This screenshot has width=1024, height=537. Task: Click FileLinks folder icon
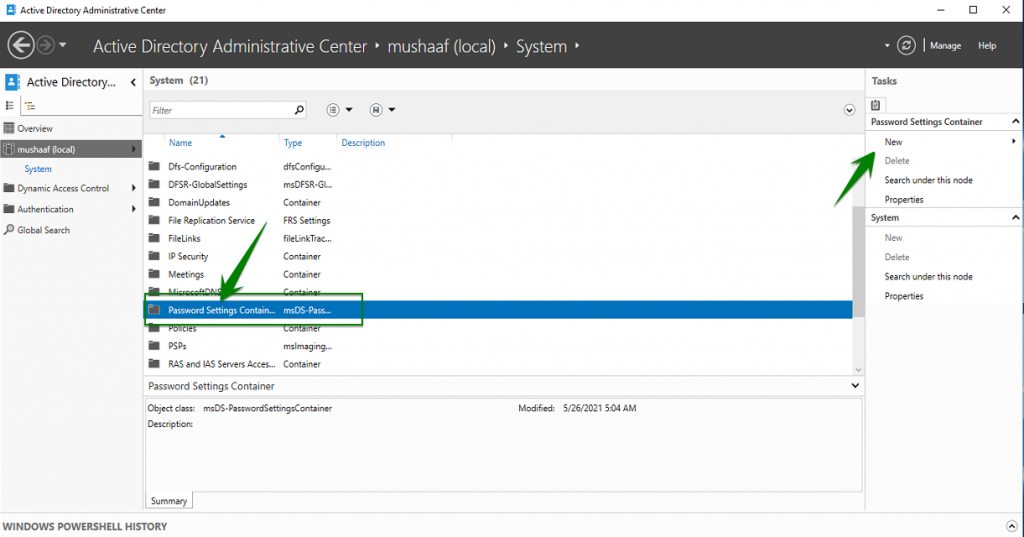click(154, 238)
